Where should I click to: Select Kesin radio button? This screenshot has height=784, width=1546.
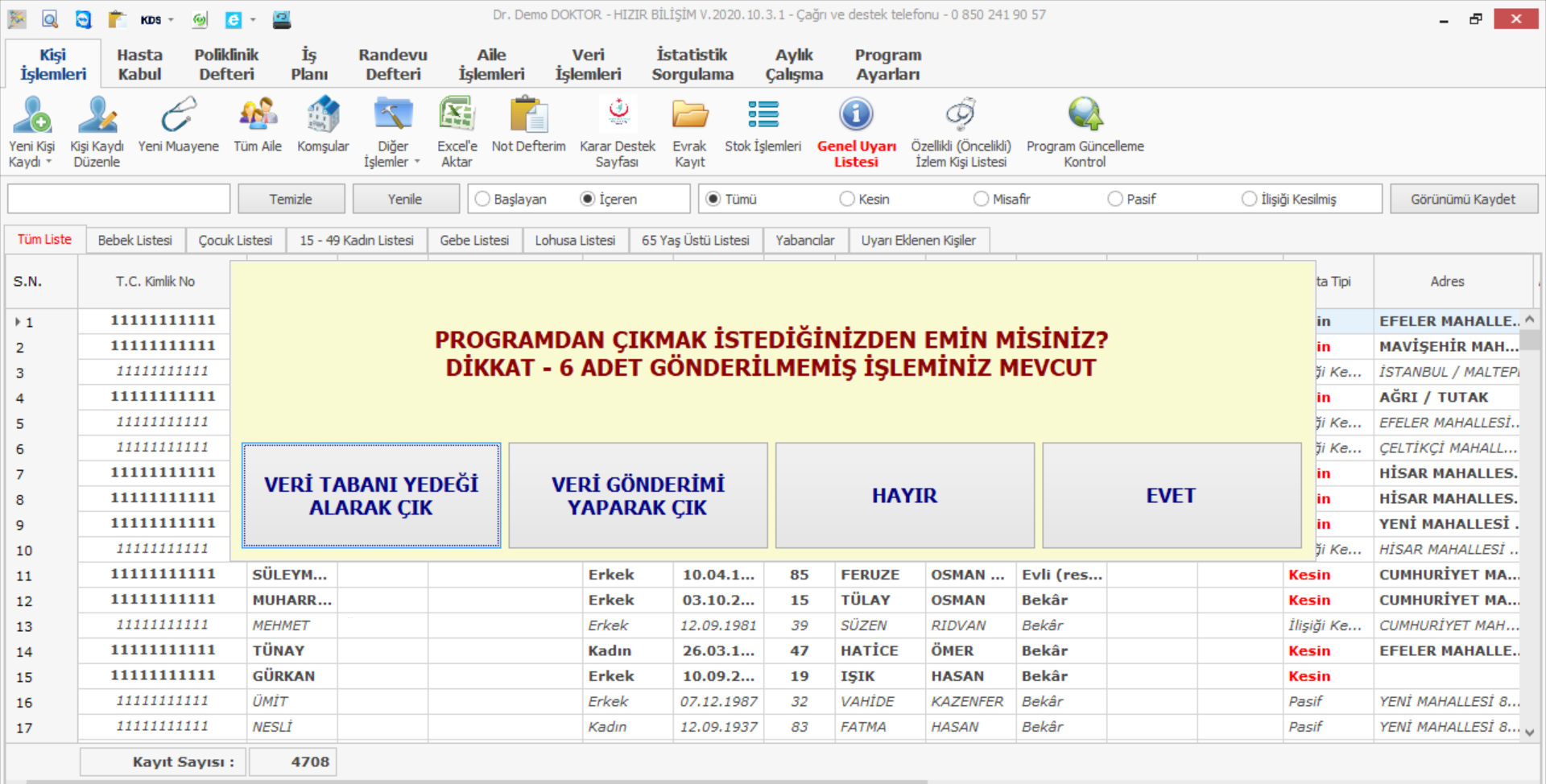847,199
